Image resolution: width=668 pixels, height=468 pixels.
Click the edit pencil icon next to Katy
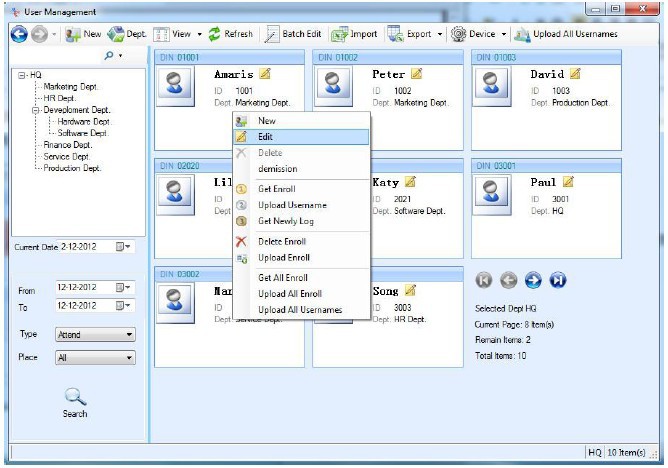[x=410, y=182]
